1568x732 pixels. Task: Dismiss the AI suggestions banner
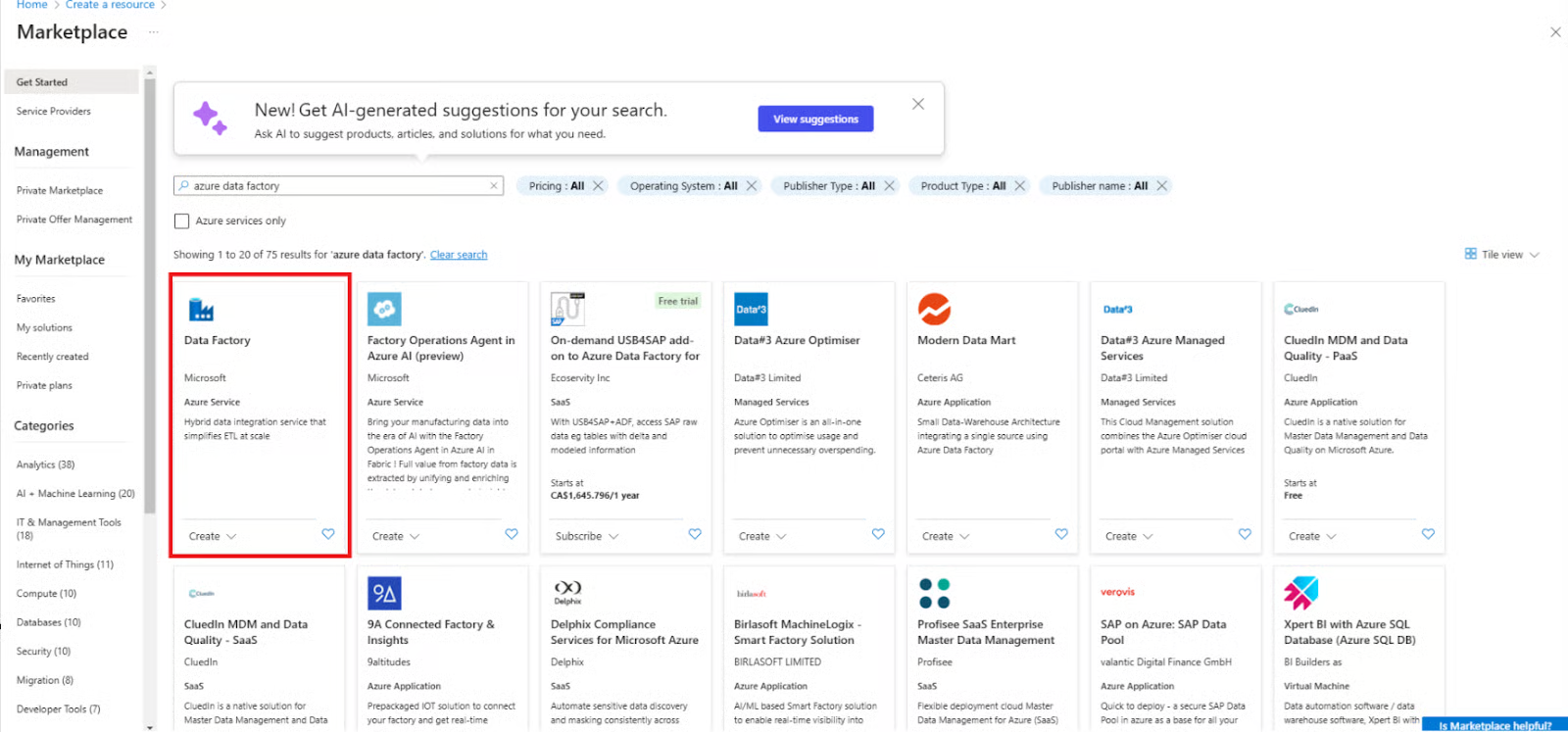click(918, 104)
